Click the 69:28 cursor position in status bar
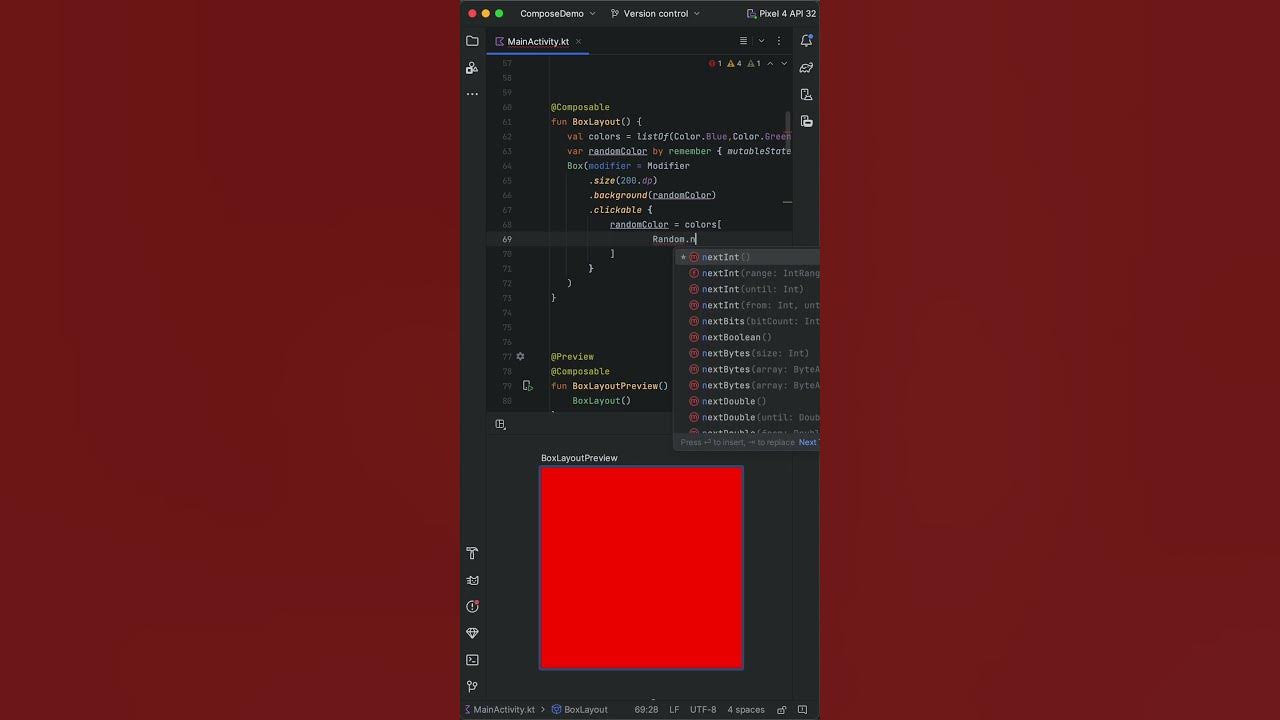 [x=646, y=710]
